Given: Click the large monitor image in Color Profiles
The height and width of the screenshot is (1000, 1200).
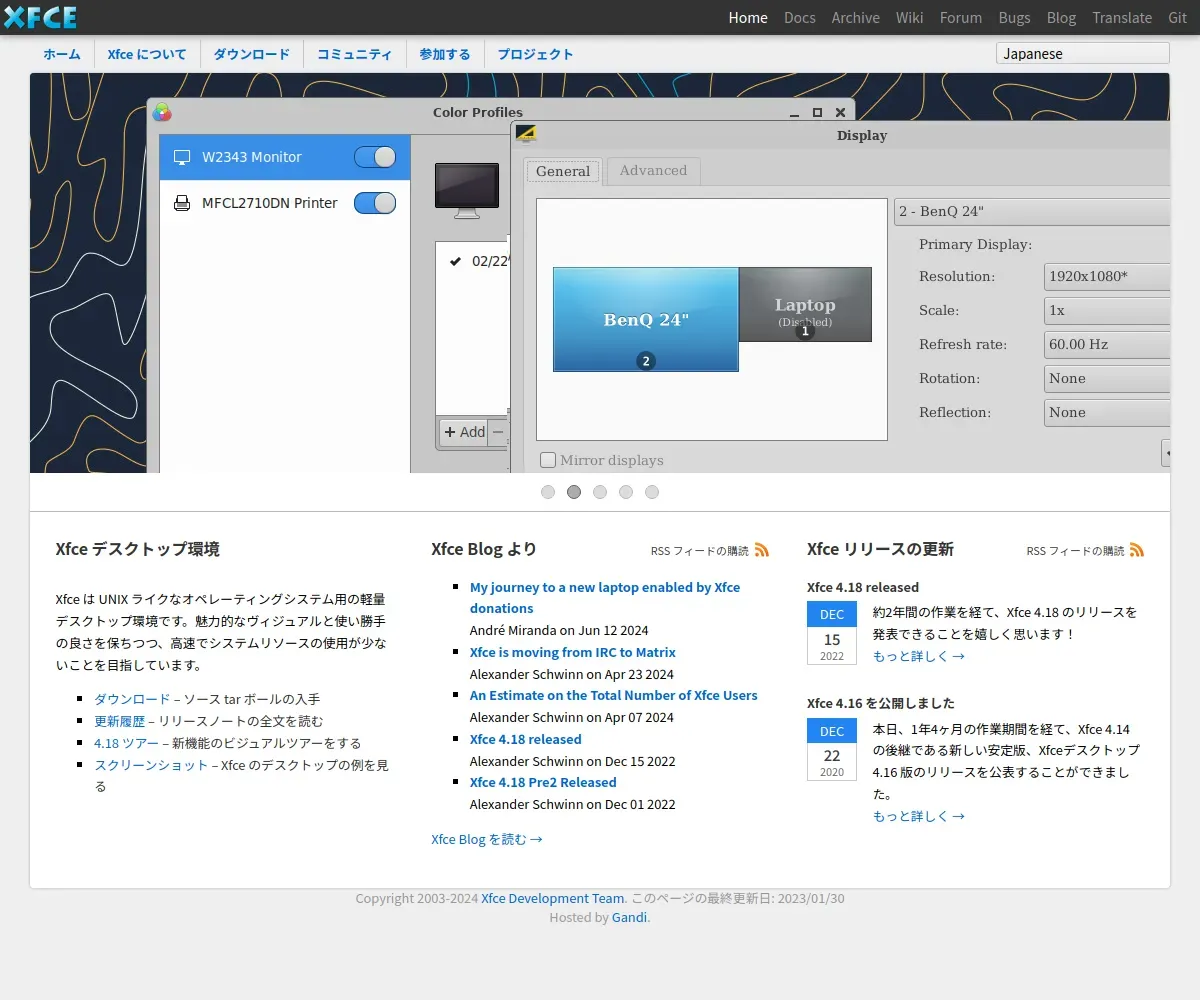Looking at the screenshot, I should (467, 190).
